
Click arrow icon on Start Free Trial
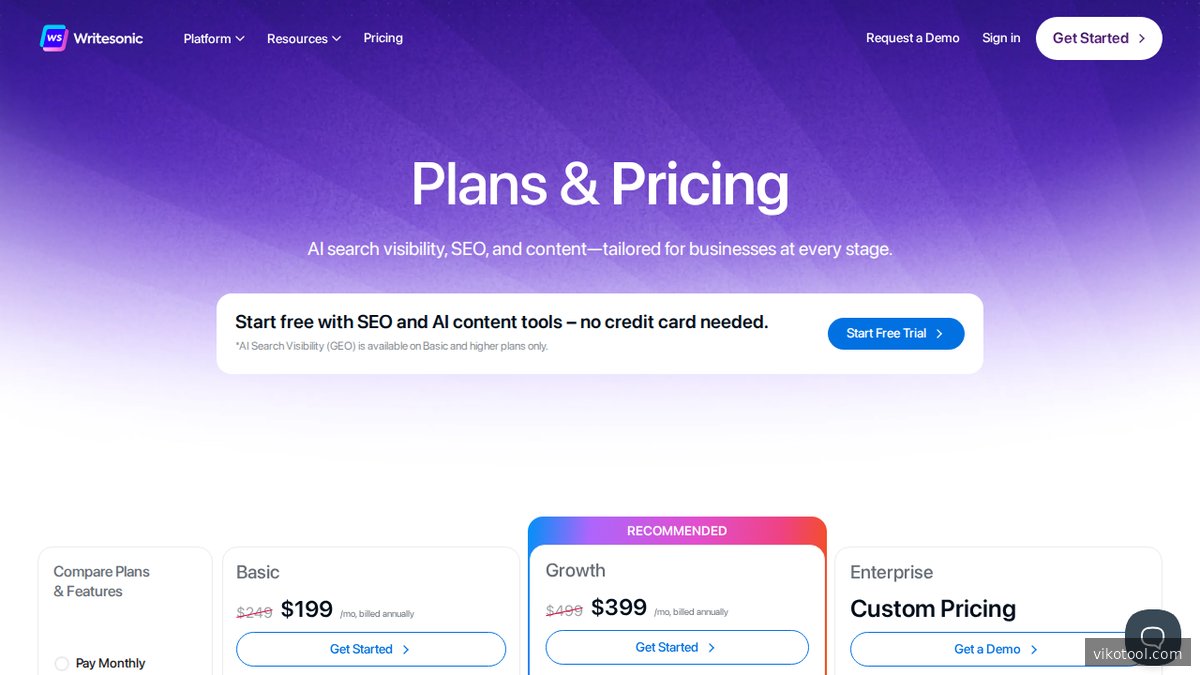(939, 334)
